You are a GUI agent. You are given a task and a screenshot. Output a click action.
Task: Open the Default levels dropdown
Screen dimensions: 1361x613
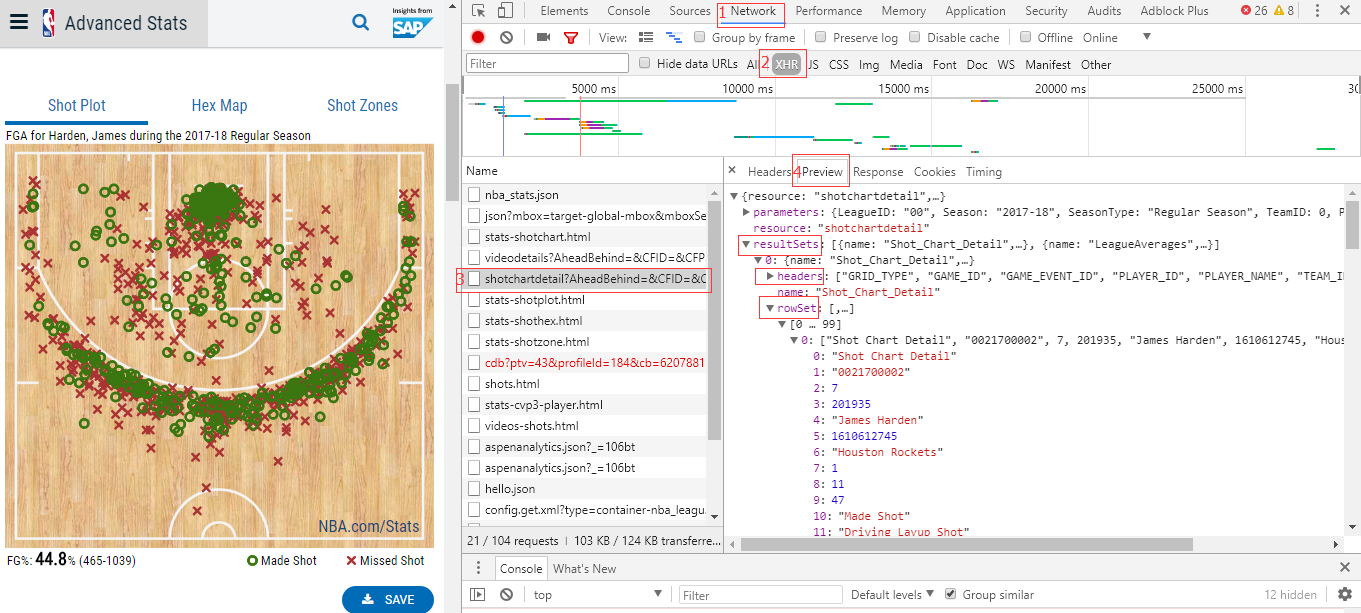pos(893,594)
